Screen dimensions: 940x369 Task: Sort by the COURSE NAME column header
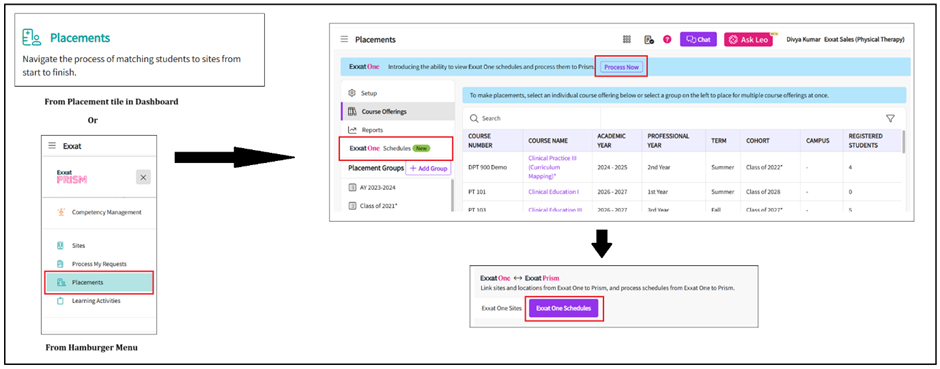pyautogui.click(x=548, y=141)
